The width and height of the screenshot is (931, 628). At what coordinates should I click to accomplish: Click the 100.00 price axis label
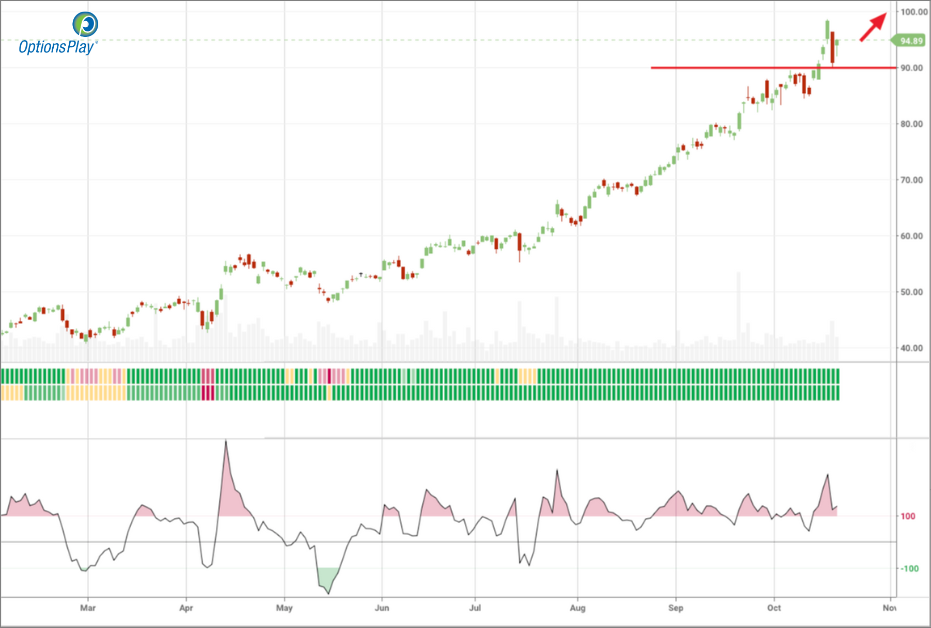[911, 12]
